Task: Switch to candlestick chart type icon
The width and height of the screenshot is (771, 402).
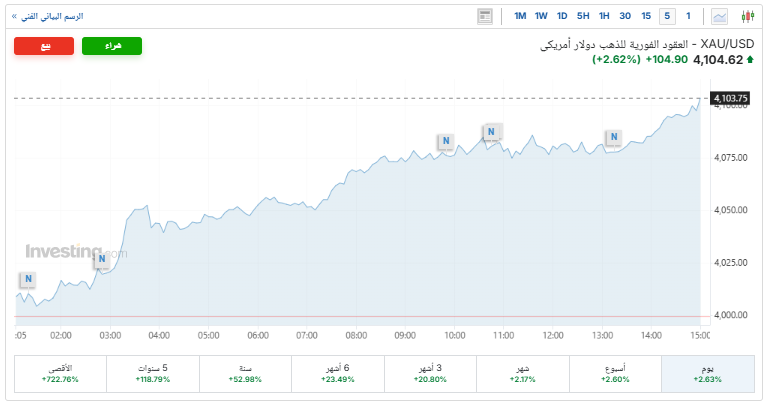Action: [x=747, y=16]
